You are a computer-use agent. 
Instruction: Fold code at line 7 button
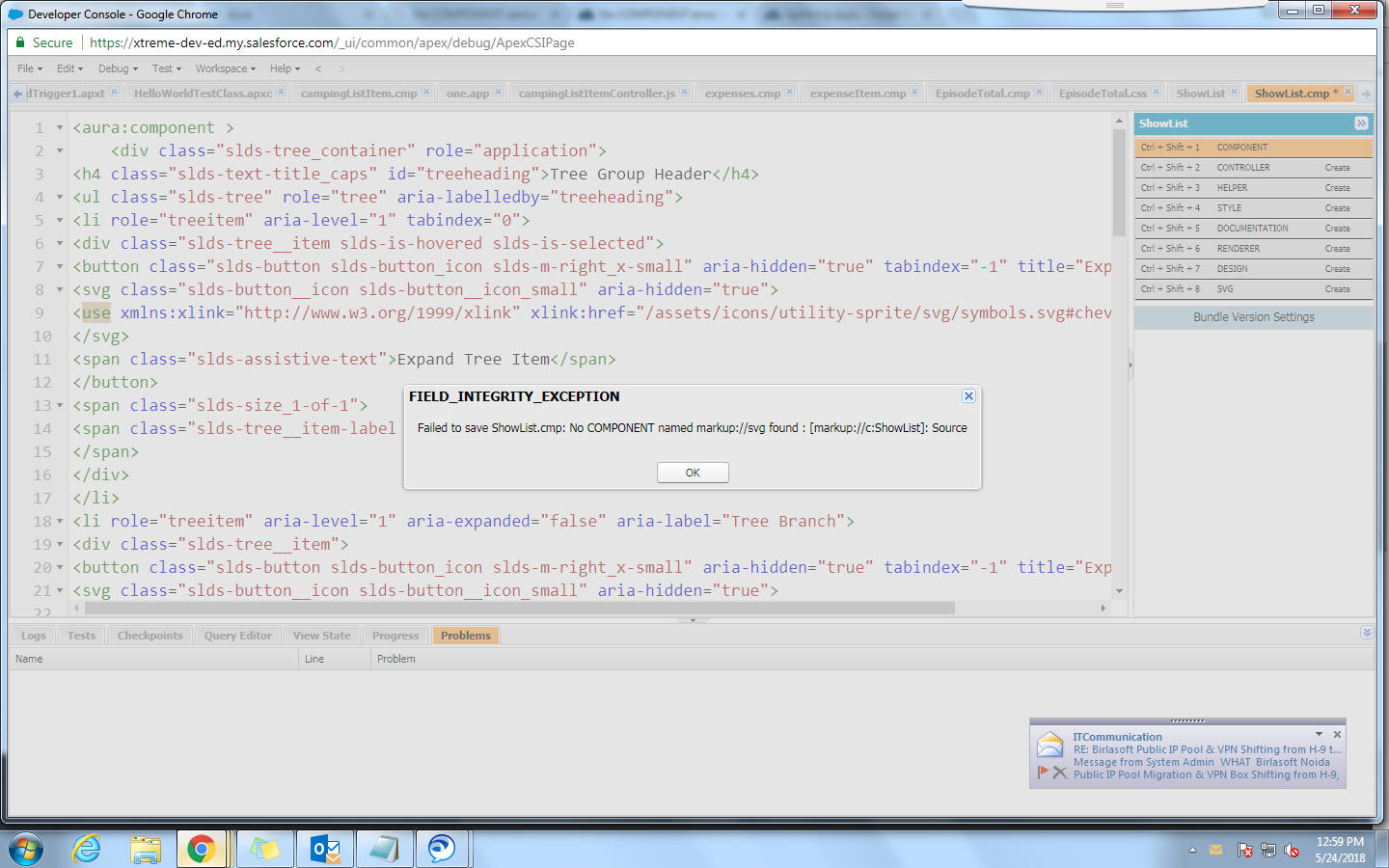[60, 267]
